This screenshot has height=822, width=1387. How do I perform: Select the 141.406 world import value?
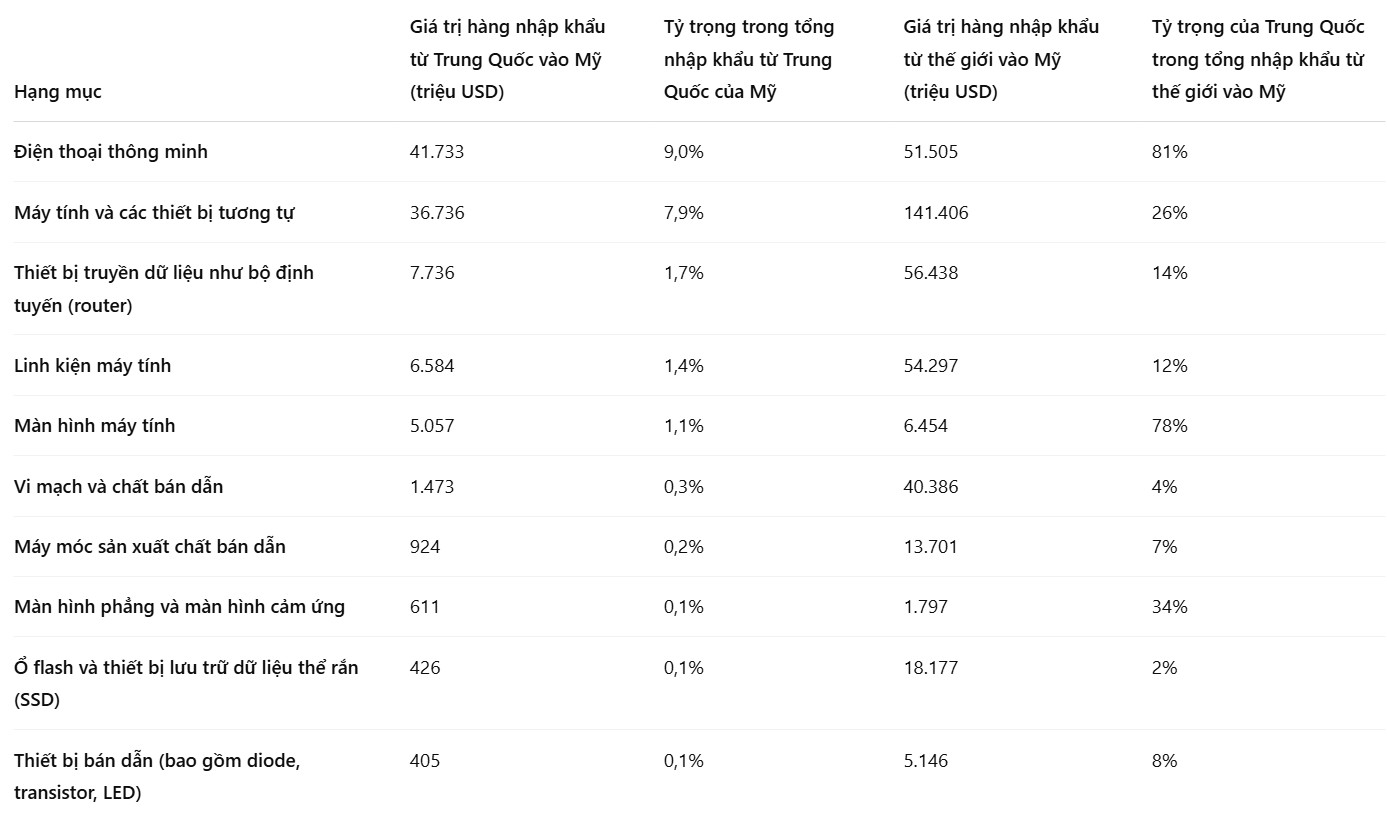coord(936,213)
